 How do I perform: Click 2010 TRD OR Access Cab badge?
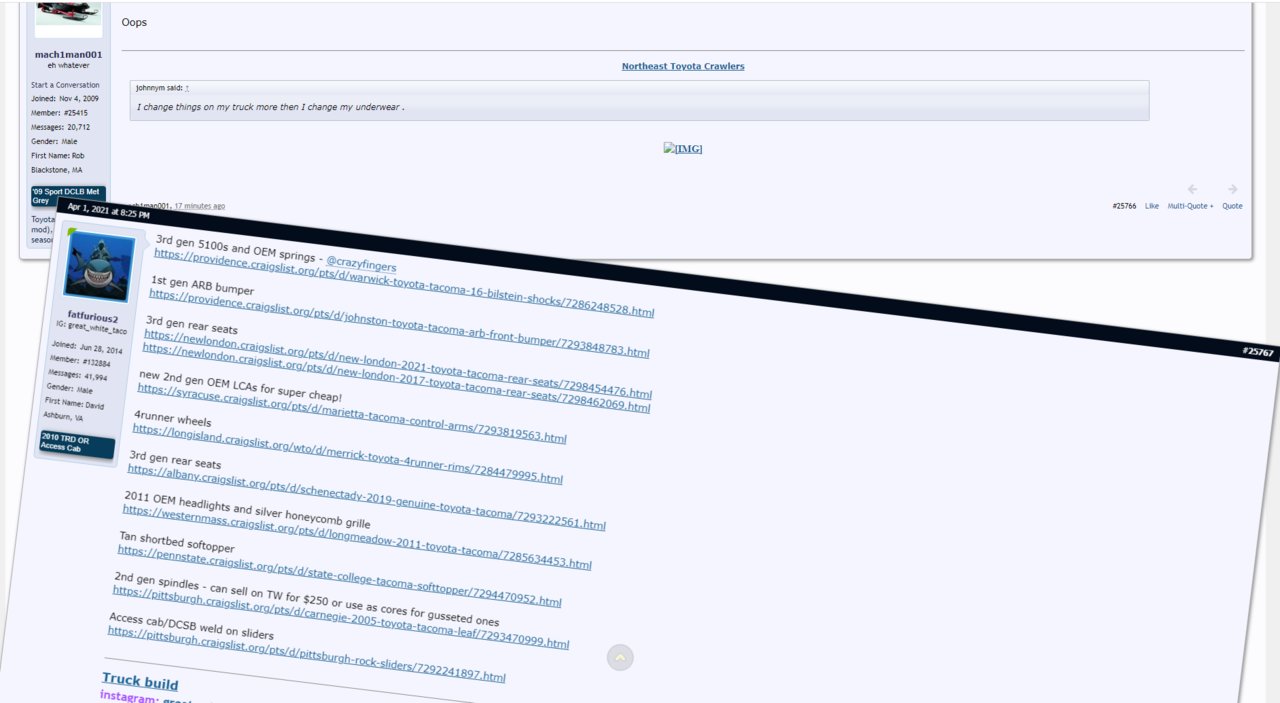point(77,444)
